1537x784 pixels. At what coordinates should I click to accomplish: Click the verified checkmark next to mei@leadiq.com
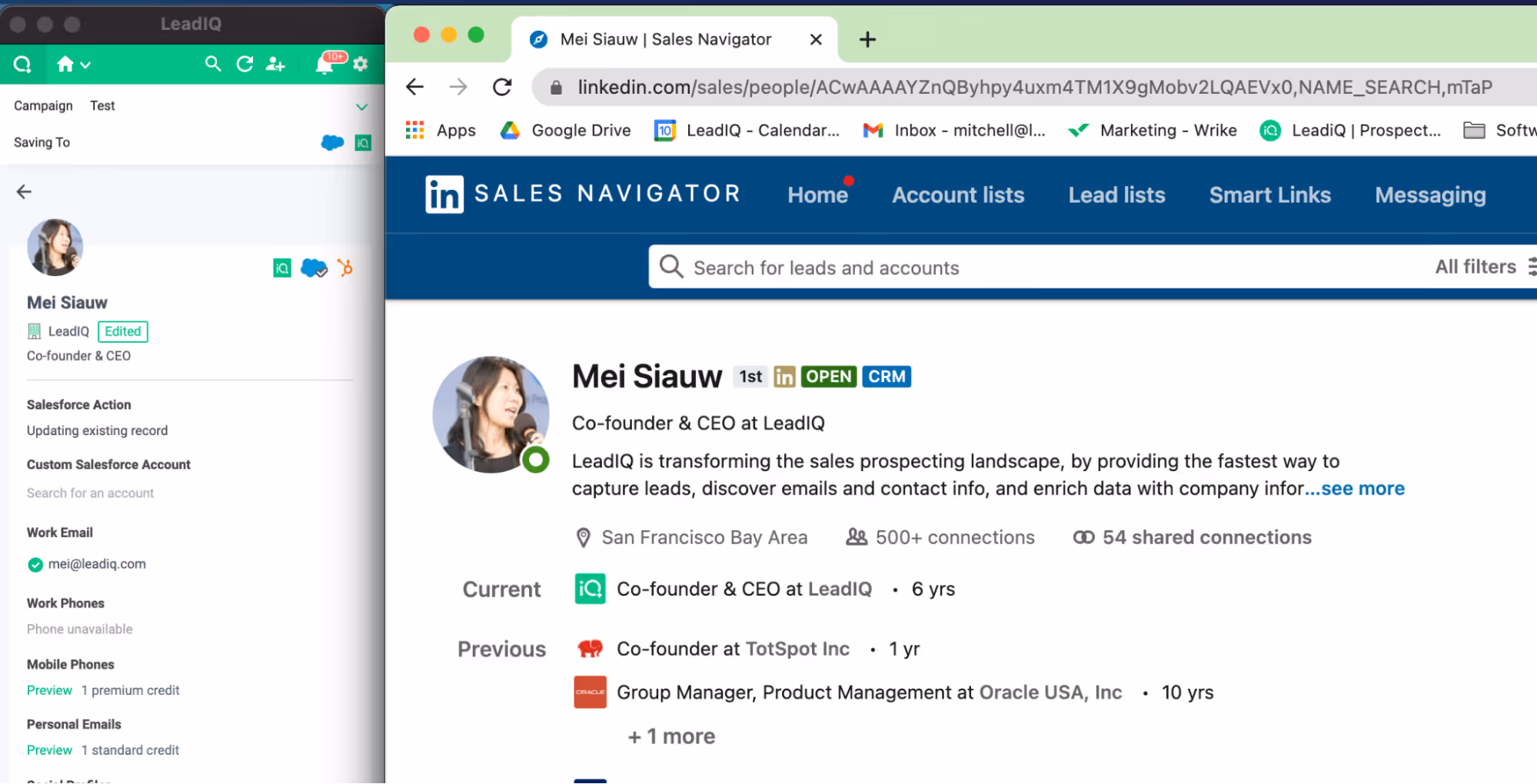[x=35, y=564]
